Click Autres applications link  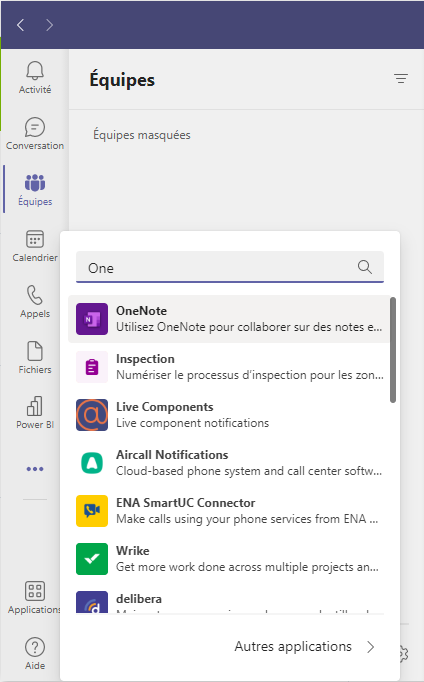(293, 647)
